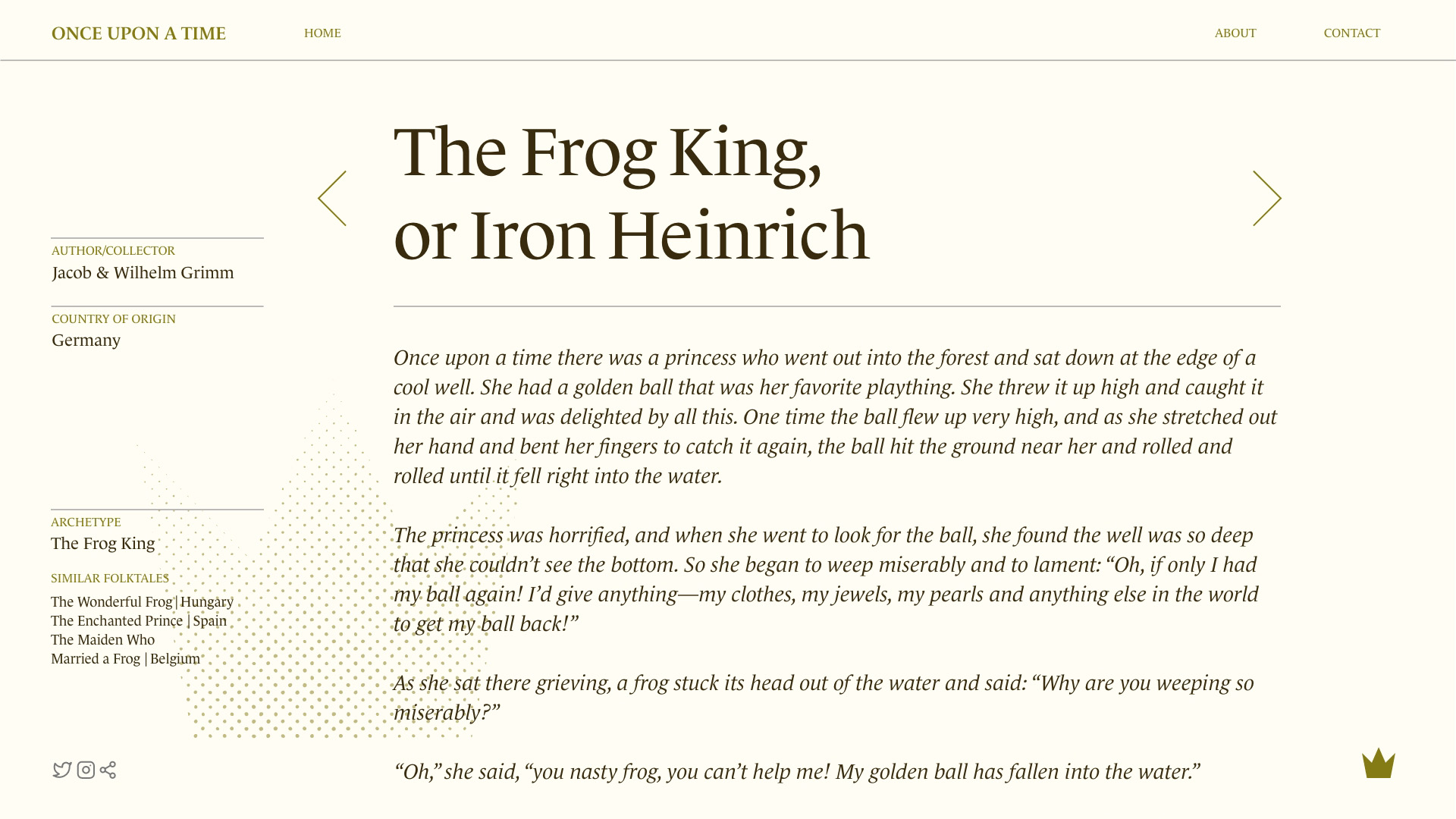This screenshot has height=819, width=1456.
Task: Click the story title heading
Action: [631, 193]
